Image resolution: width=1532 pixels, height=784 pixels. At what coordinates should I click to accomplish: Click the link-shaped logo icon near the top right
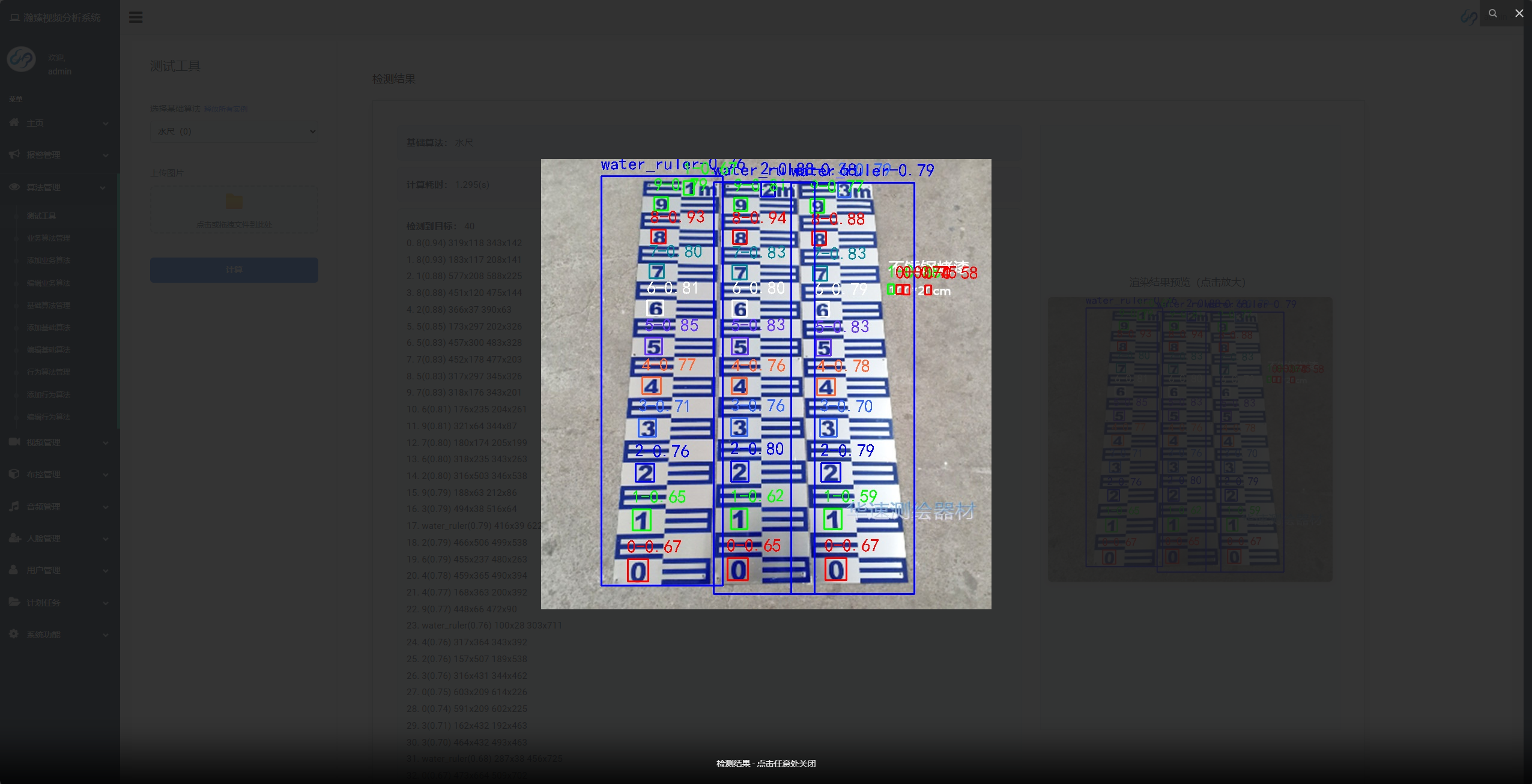[1469, 17]
